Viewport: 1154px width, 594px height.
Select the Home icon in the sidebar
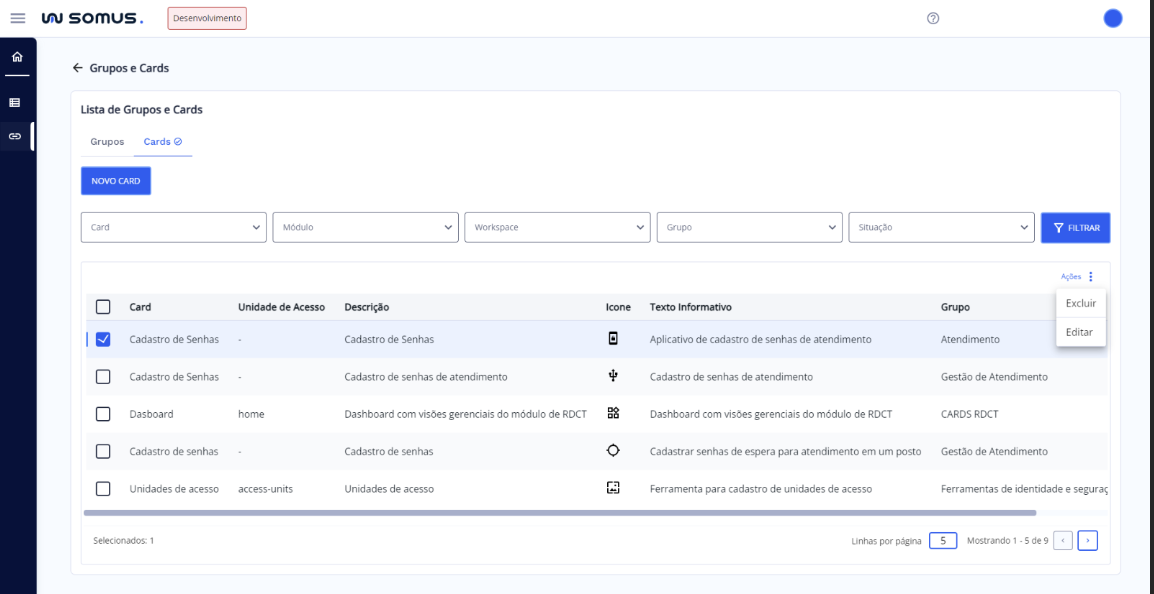pyautogui.click(x=16, y=57)
